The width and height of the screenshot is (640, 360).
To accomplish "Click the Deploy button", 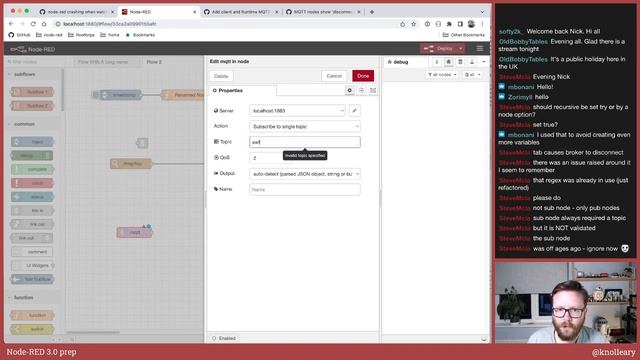I will coord(439,49).
